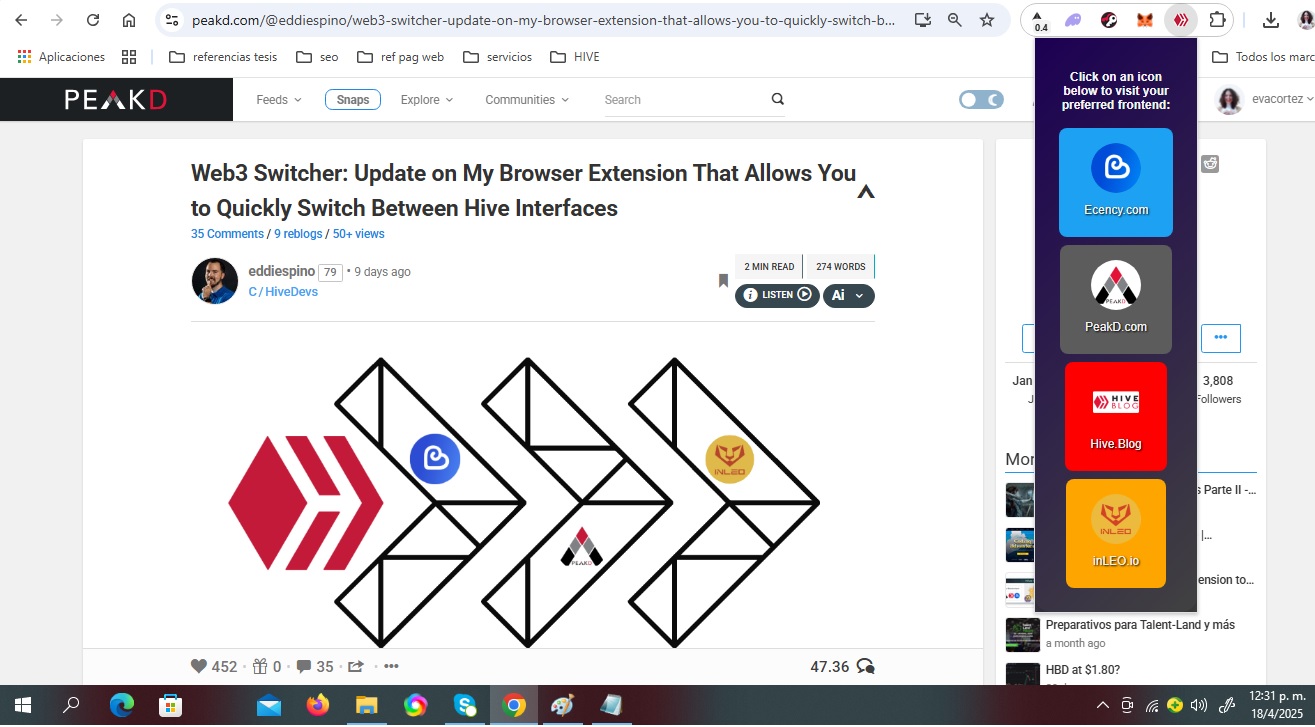Screen dimensions: 1315x727
Task: Open the seo bookmark folder
Action: point(318,57)
